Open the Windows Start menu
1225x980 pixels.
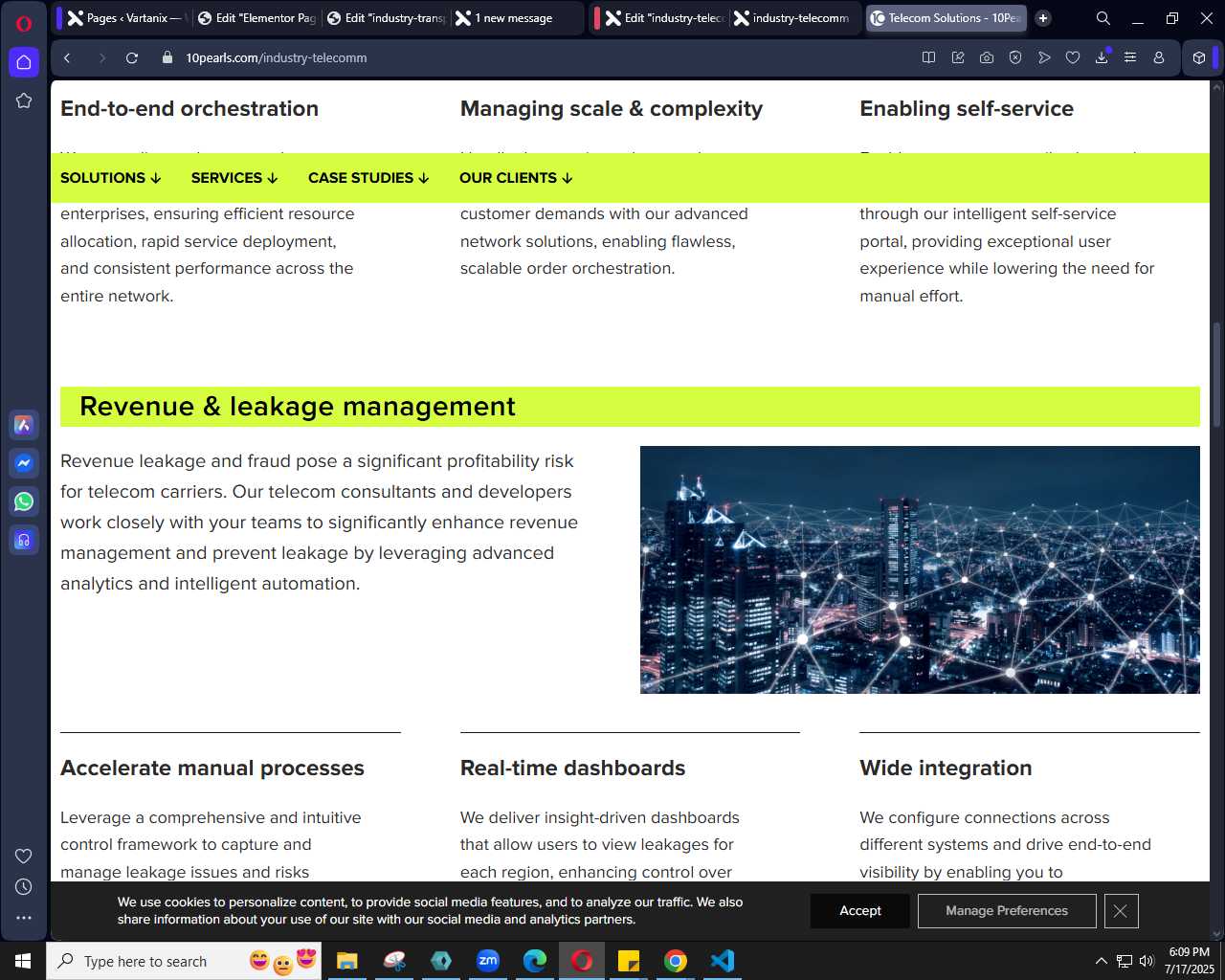coord(23,961)
